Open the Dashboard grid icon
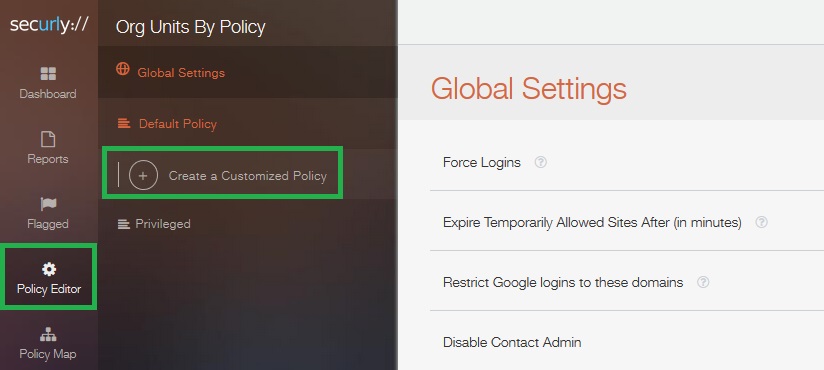The height and width of the screenshot is (370, 824). (x=48, y=74)
